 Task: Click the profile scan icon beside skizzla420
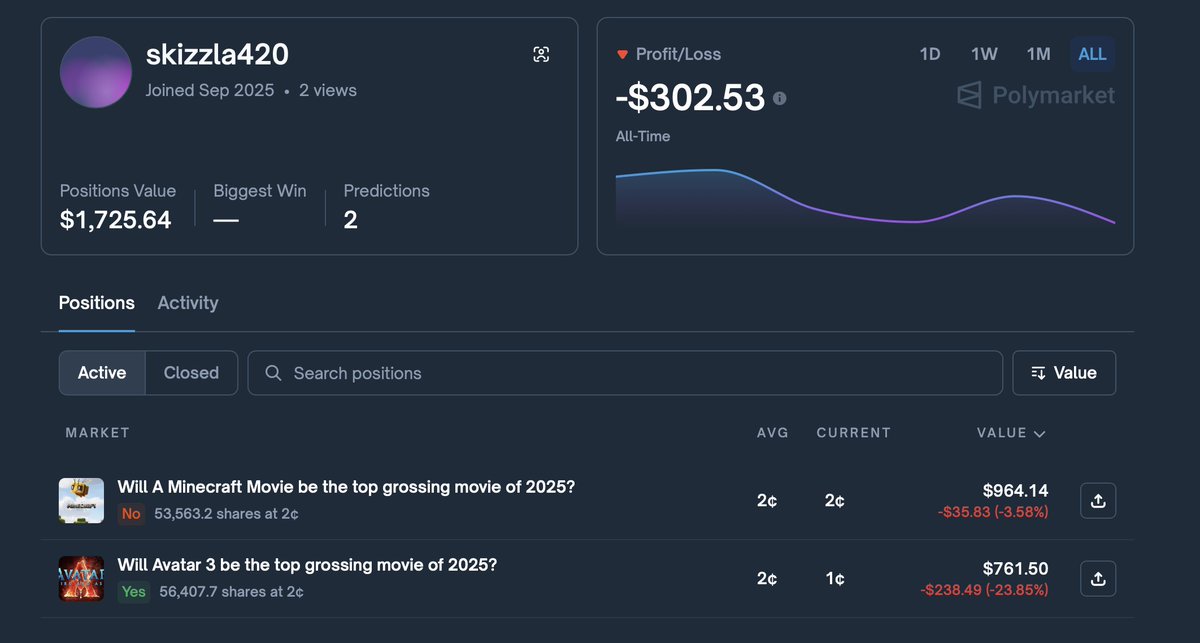pos(541,55)
